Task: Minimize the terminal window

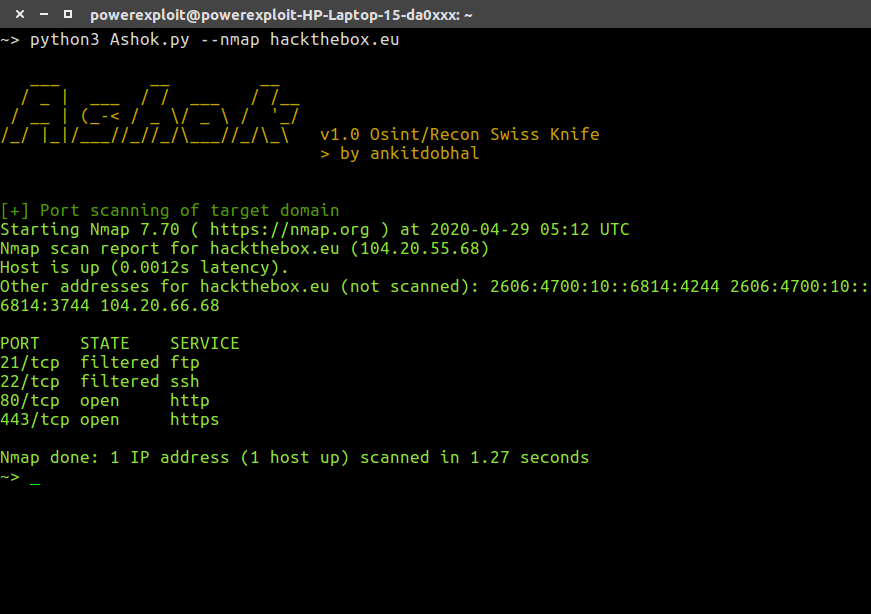Action: 44,14
